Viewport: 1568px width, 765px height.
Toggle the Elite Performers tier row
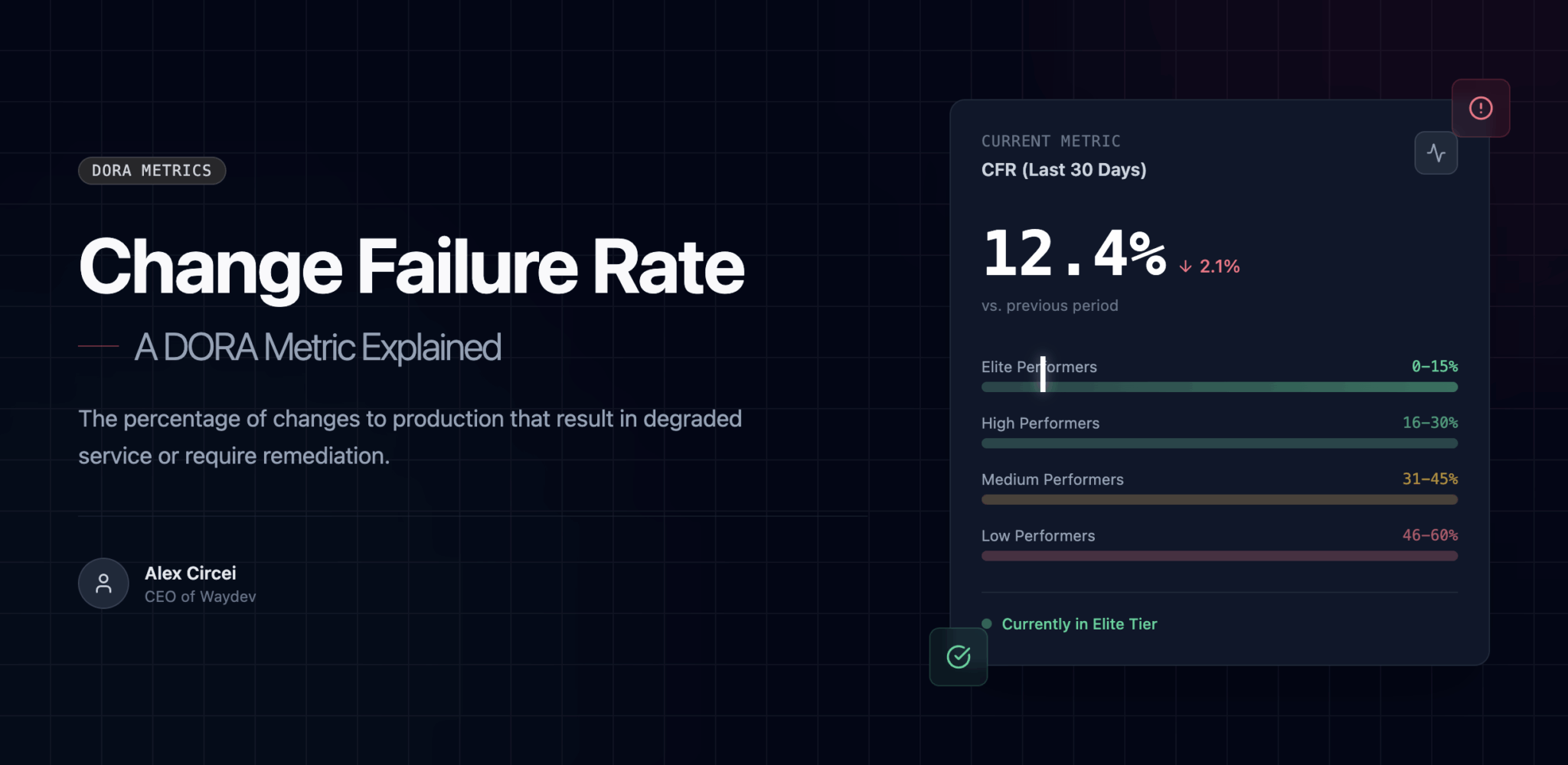click(x=1217, y=375)
